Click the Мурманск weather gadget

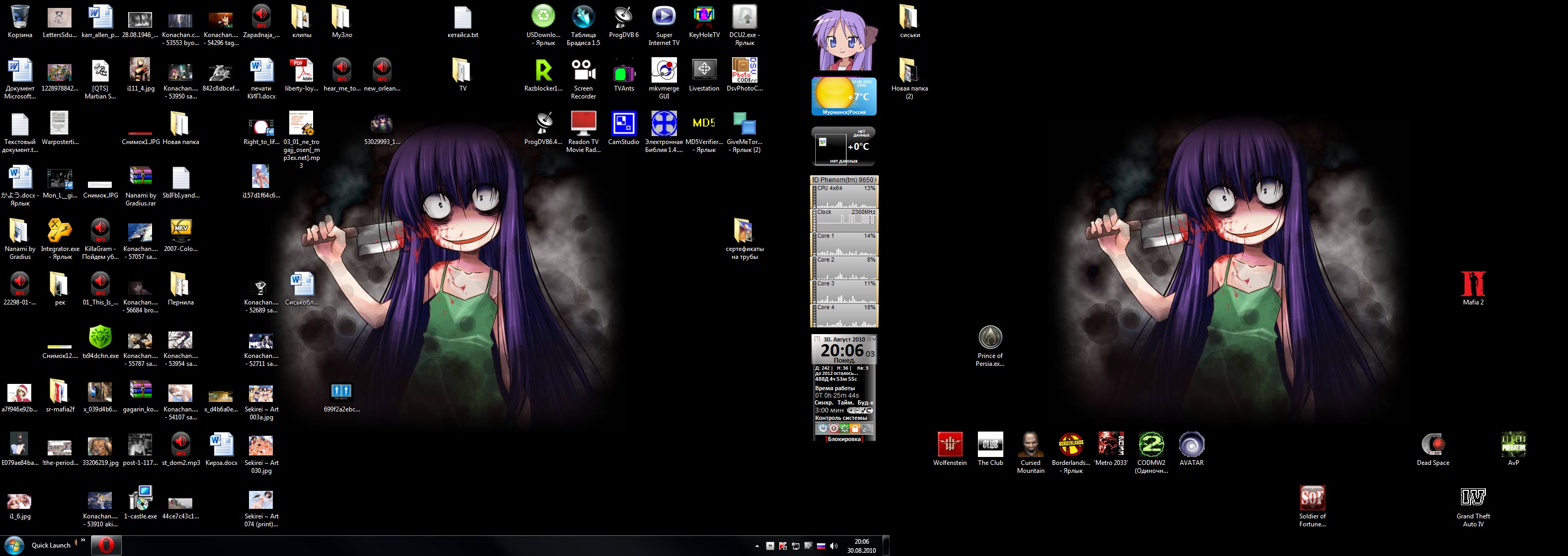pyautogui.click(x=844, y=96)
